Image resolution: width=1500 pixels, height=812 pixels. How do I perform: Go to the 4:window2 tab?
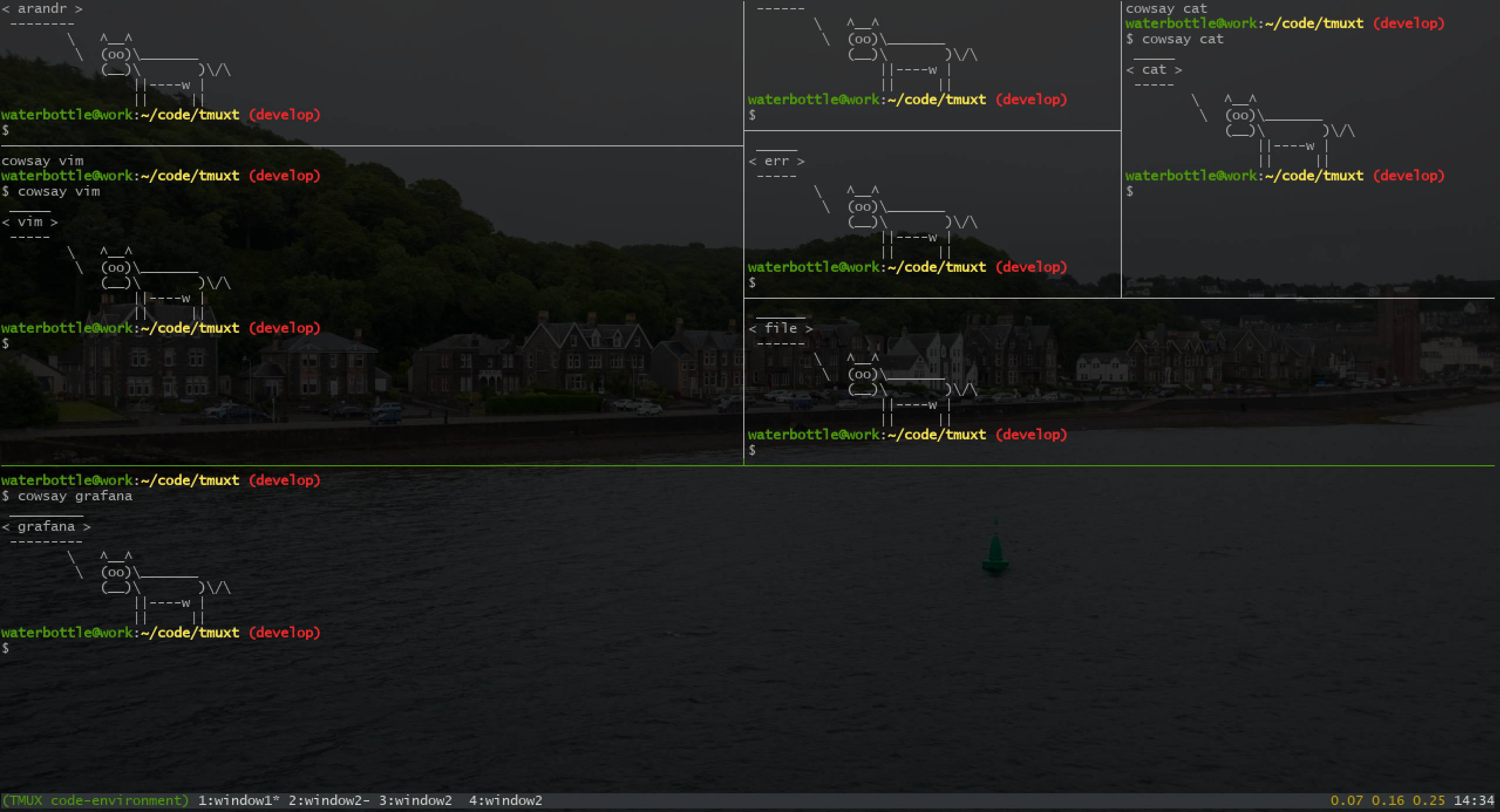pos(505,800)
